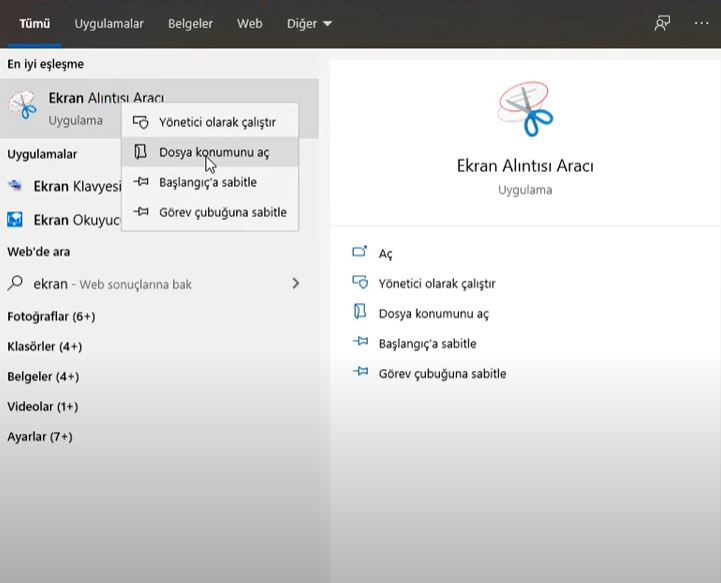The image size is (721, 583).
Task: Click shield icon beside context menu Yönetici olarak çalıştır
Action: pos(140,122)
